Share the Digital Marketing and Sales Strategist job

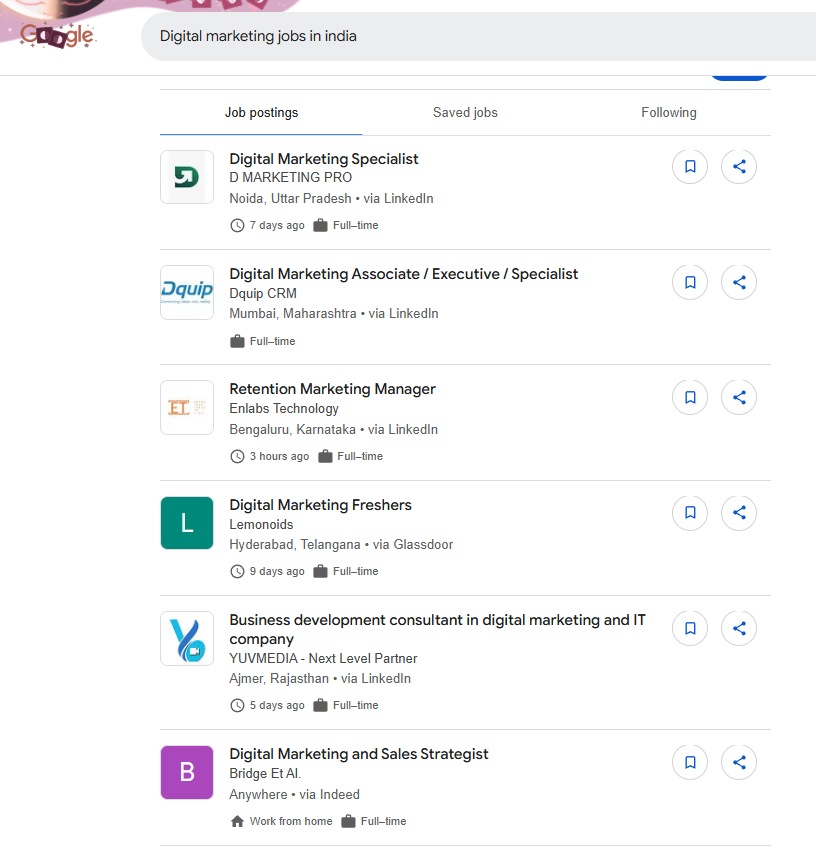click(x=739, y=763)
